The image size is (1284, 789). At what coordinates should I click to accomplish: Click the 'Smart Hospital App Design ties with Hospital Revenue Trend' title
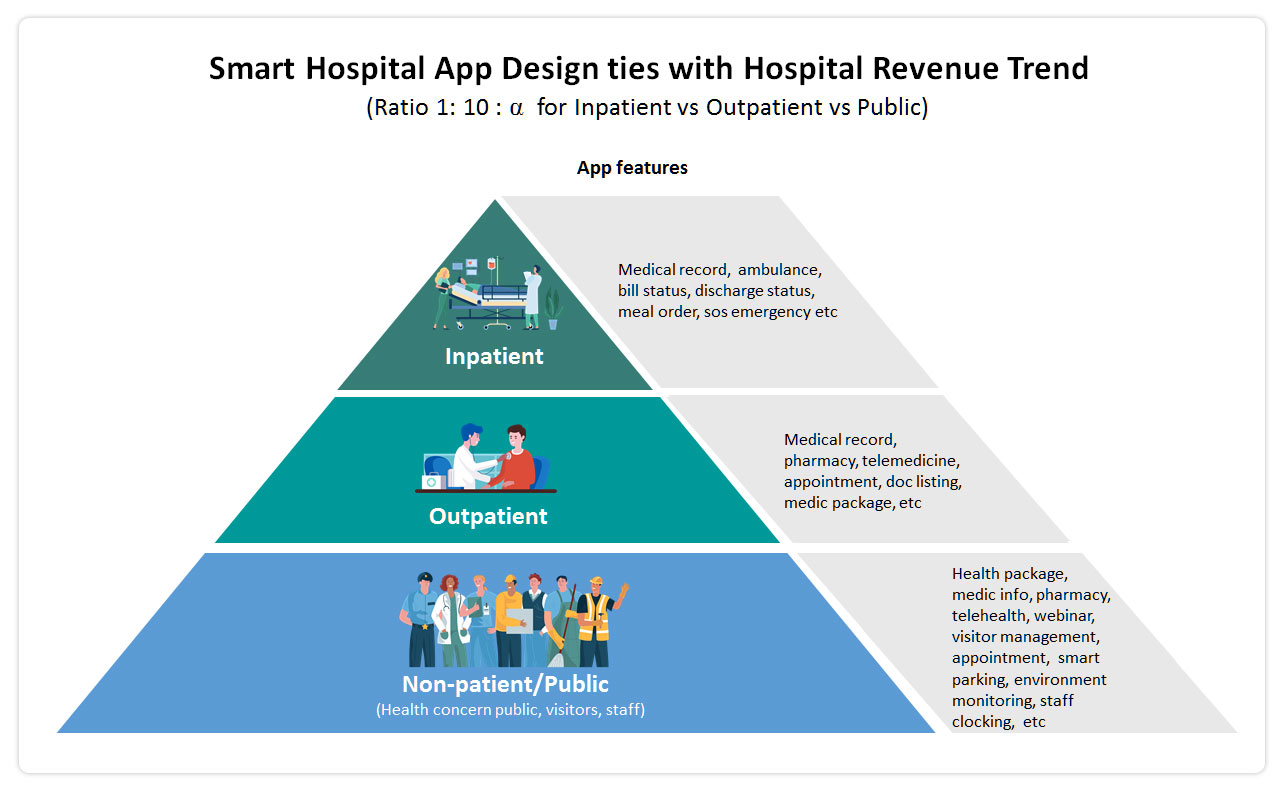(648, 68)
